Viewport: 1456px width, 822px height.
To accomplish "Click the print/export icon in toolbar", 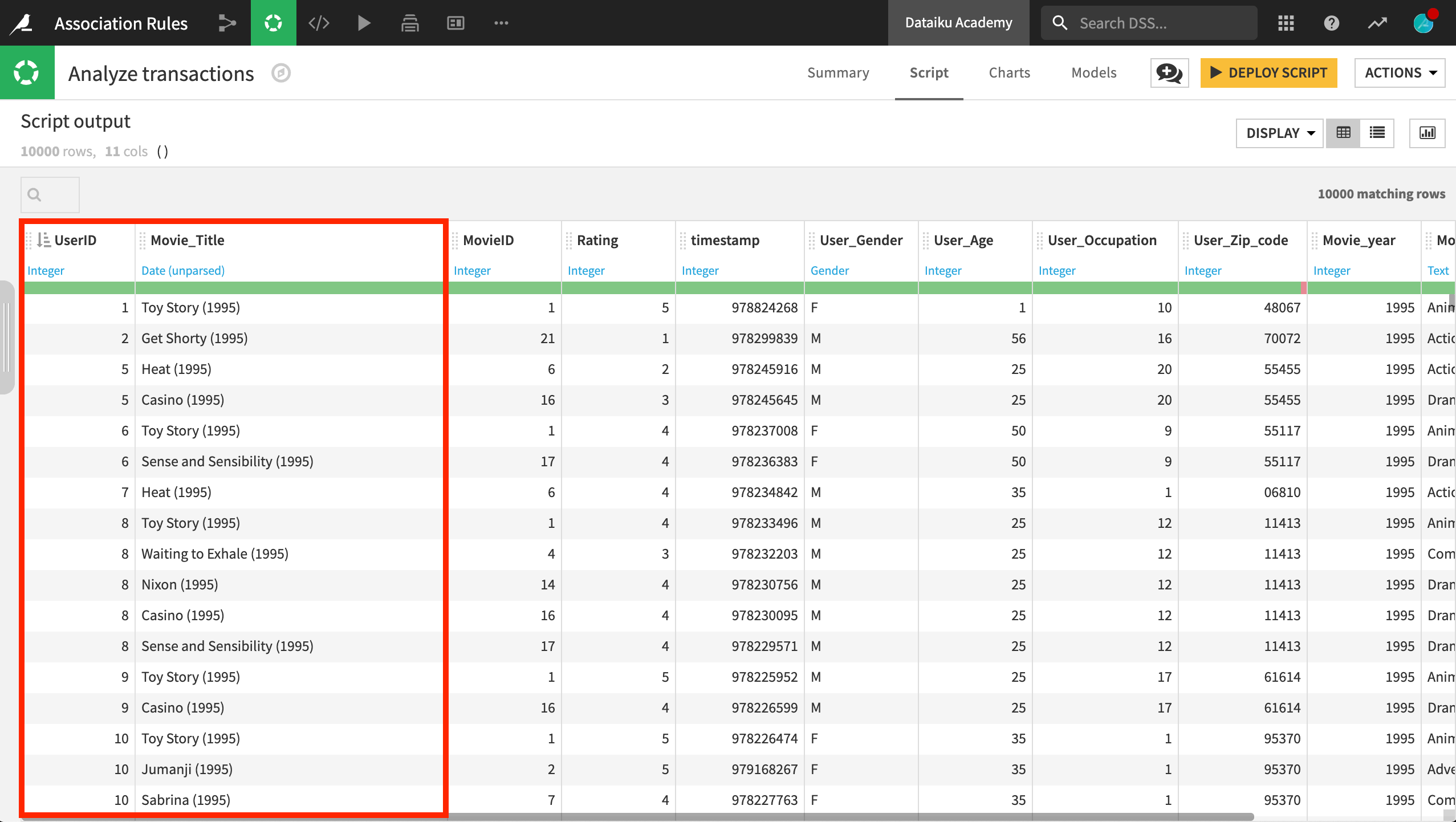I will tap(410, 22).
